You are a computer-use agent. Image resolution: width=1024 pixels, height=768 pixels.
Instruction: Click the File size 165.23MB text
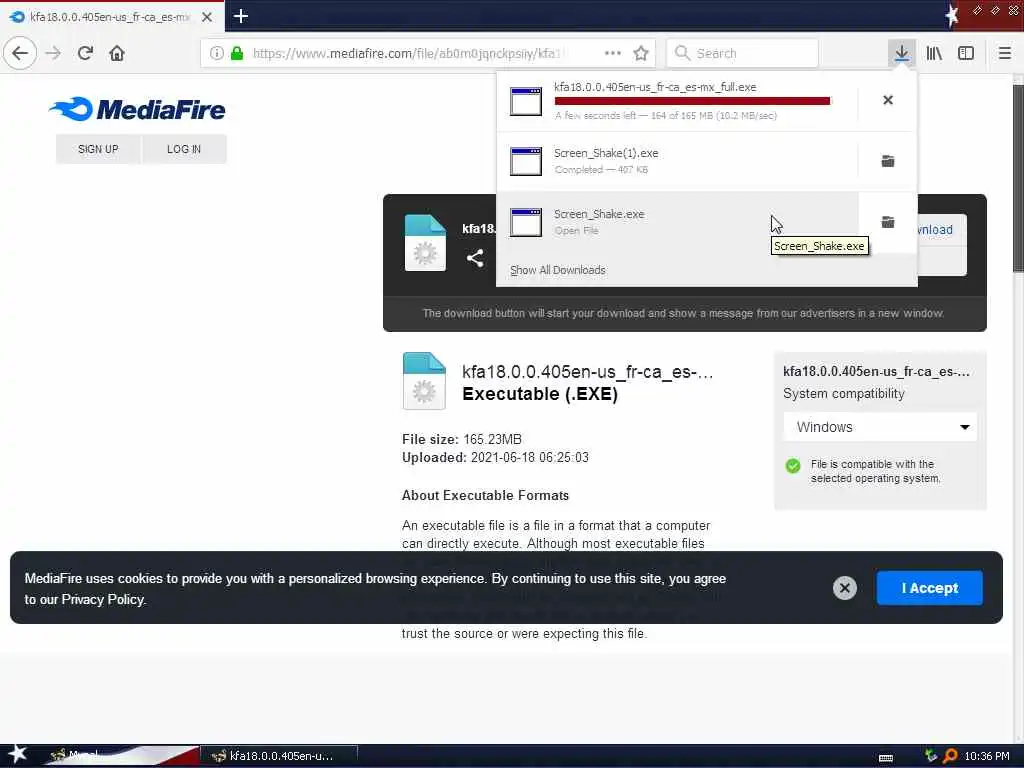462,439
